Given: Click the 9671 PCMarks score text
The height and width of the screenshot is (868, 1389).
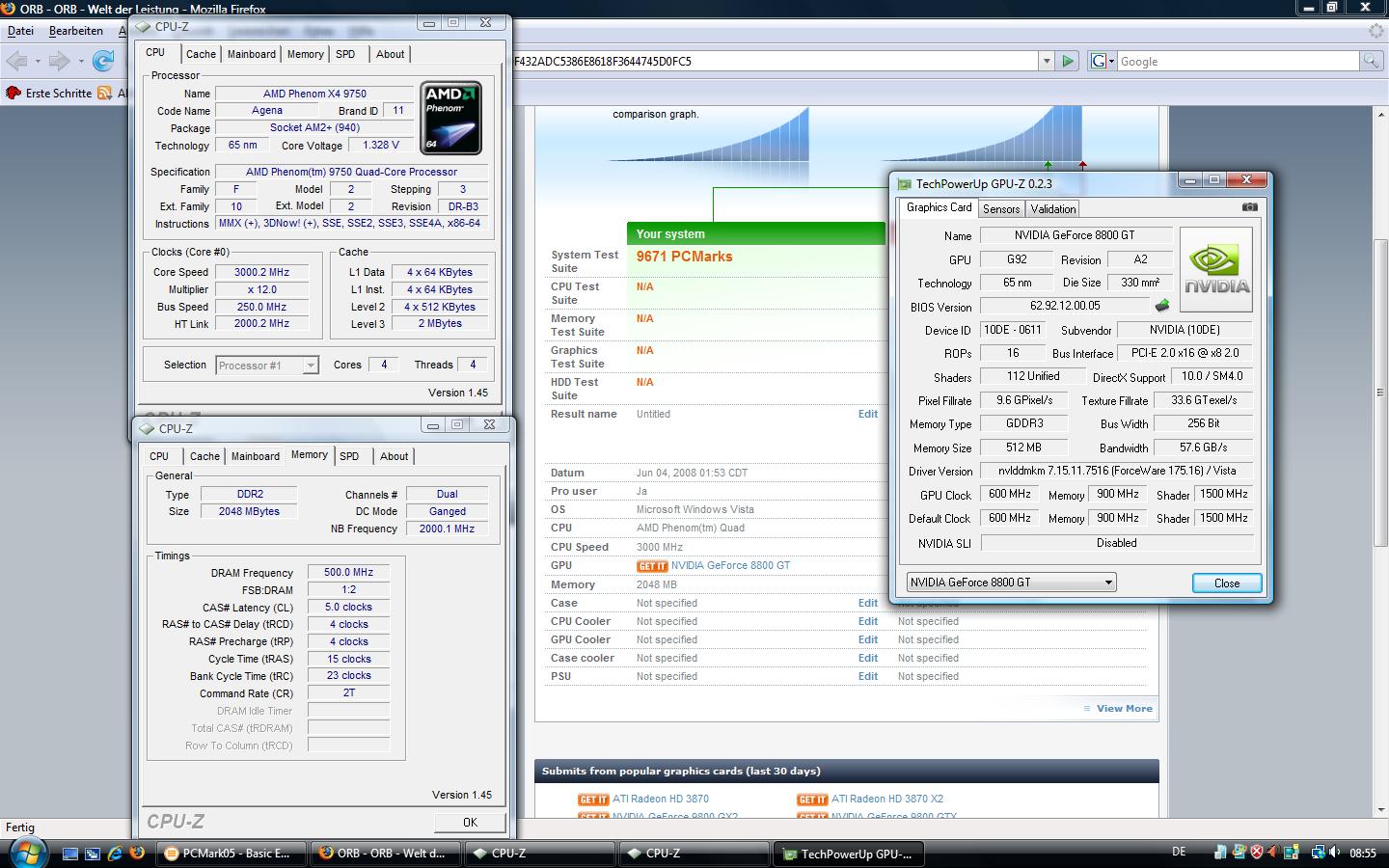Looking at the screenshot, I should 684,258.
